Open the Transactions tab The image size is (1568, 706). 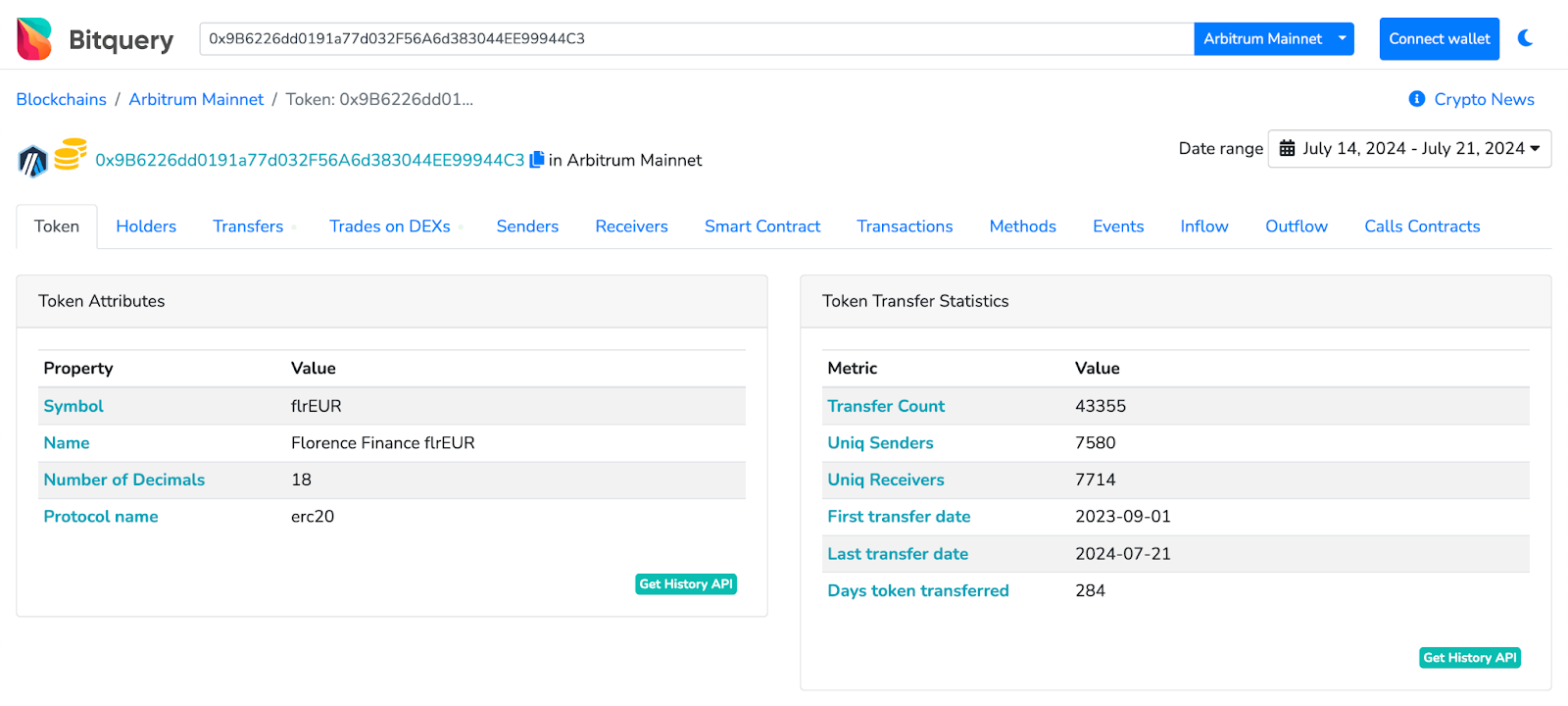click(x=905, y=227)
